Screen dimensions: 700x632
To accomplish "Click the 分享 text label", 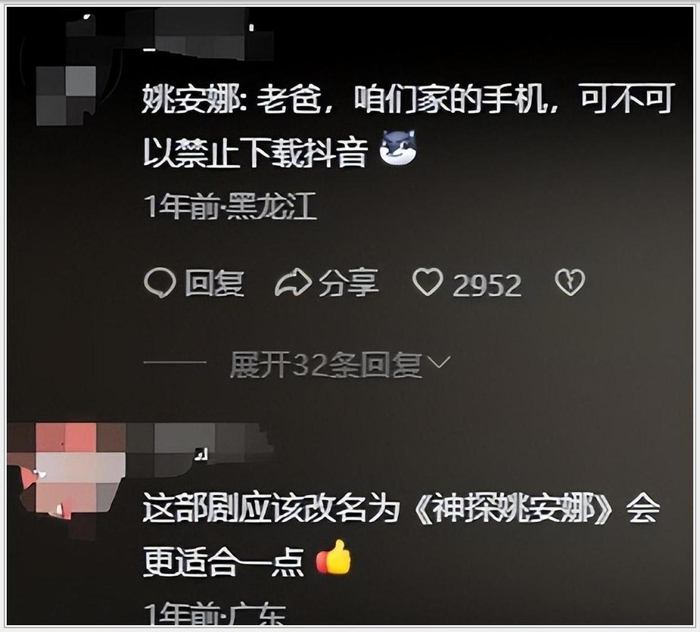I will (x=349, y=283).
